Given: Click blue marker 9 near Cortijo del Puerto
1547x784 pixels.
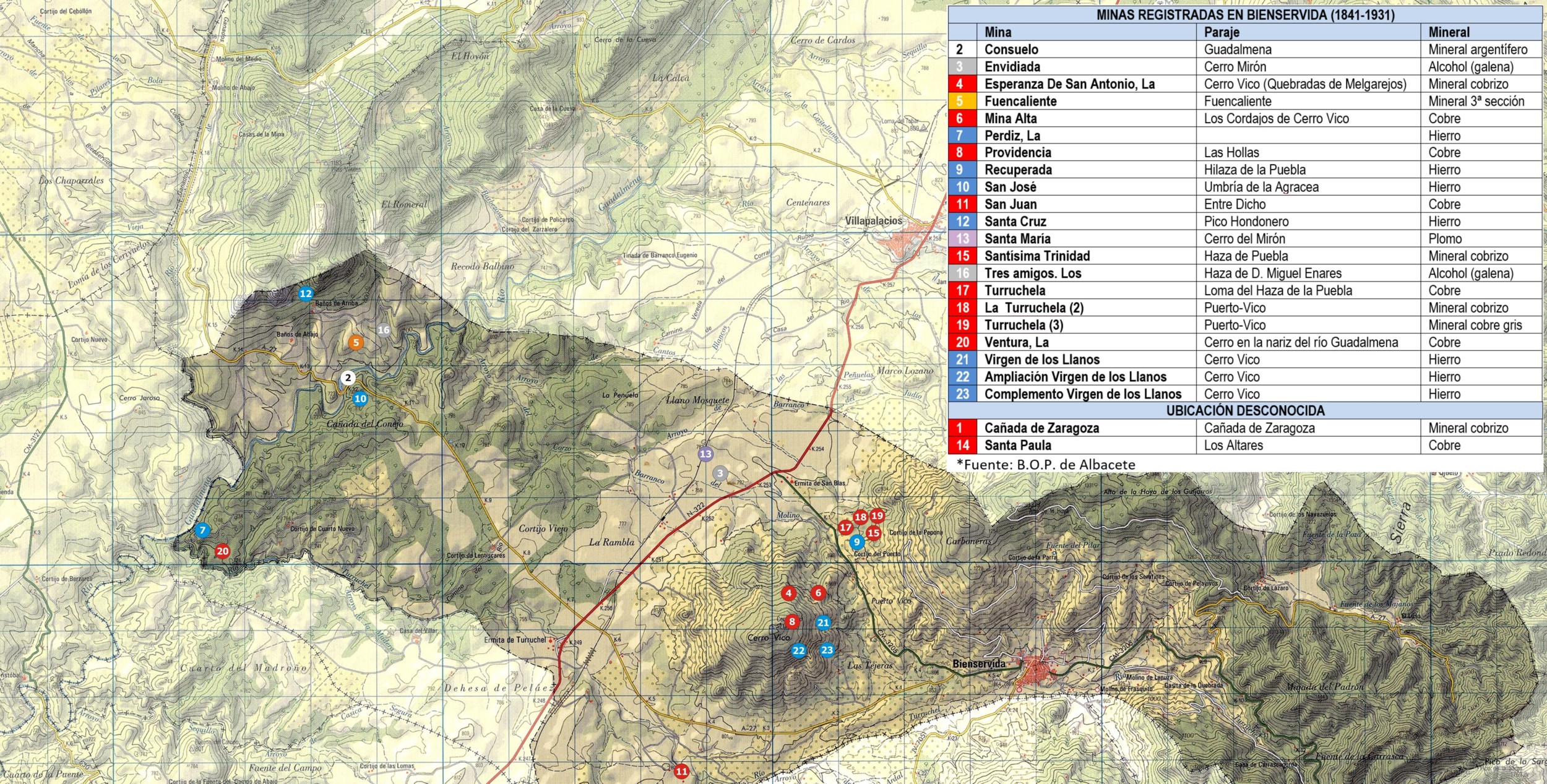Looking at the screenshot, I should coord(856,542).
